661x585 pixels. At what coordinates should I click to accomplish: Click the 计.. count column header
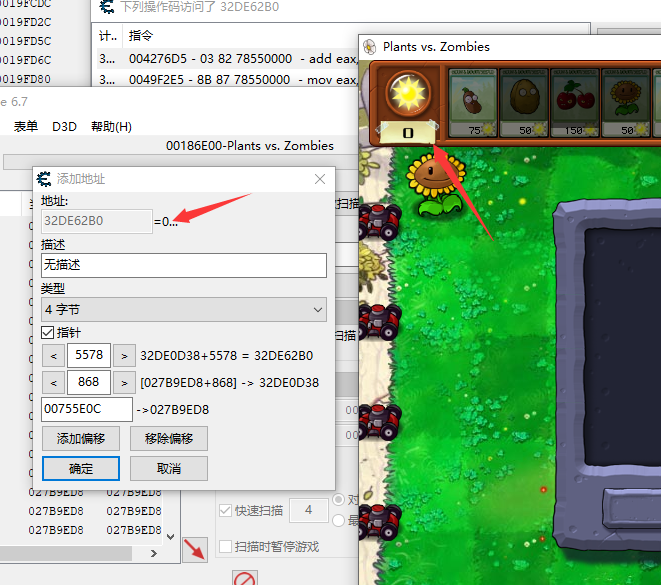[x=108, y=36]
